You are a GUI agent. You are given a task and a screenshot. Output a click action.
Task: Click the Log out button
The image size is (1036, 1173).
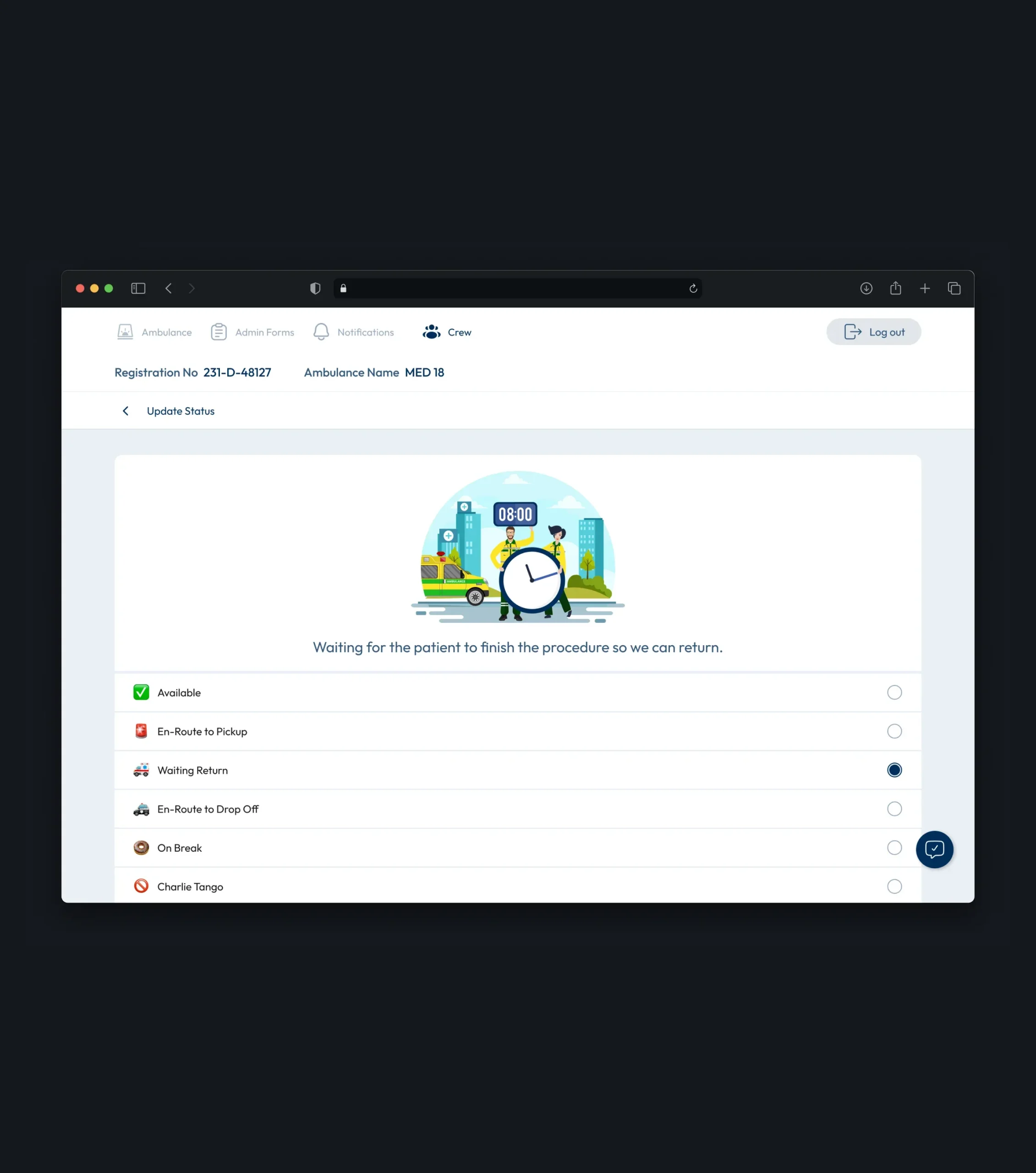pos(874,332)
